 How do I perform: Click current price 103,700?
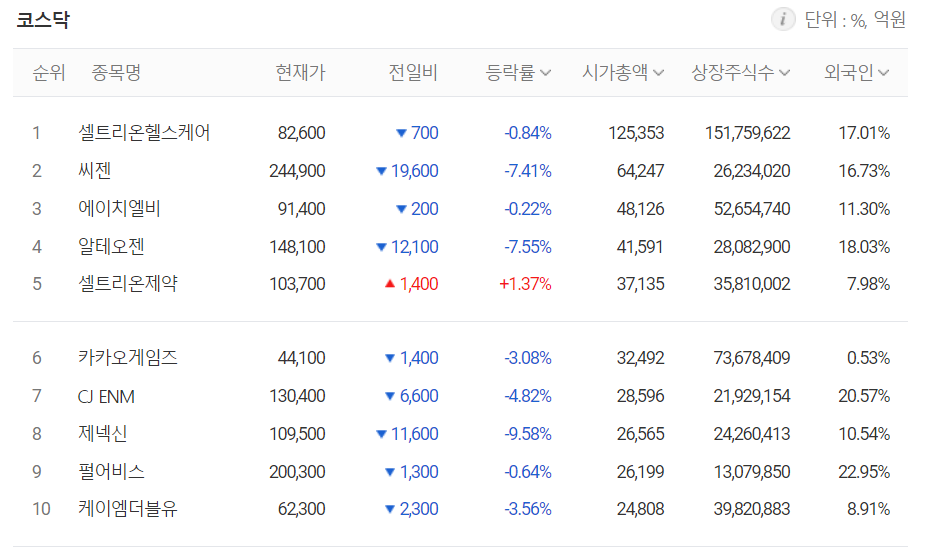click(297, 284)
